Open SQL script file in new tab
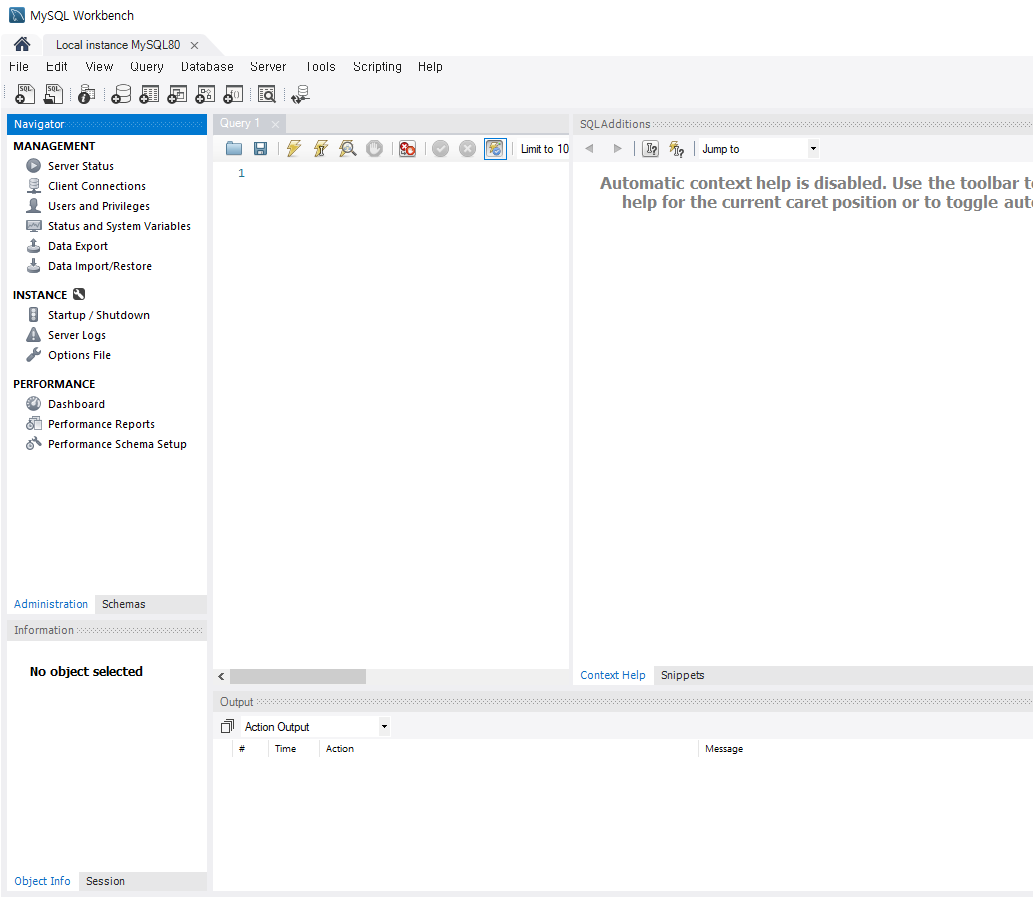1033x898 pixels. click(53, 94)
